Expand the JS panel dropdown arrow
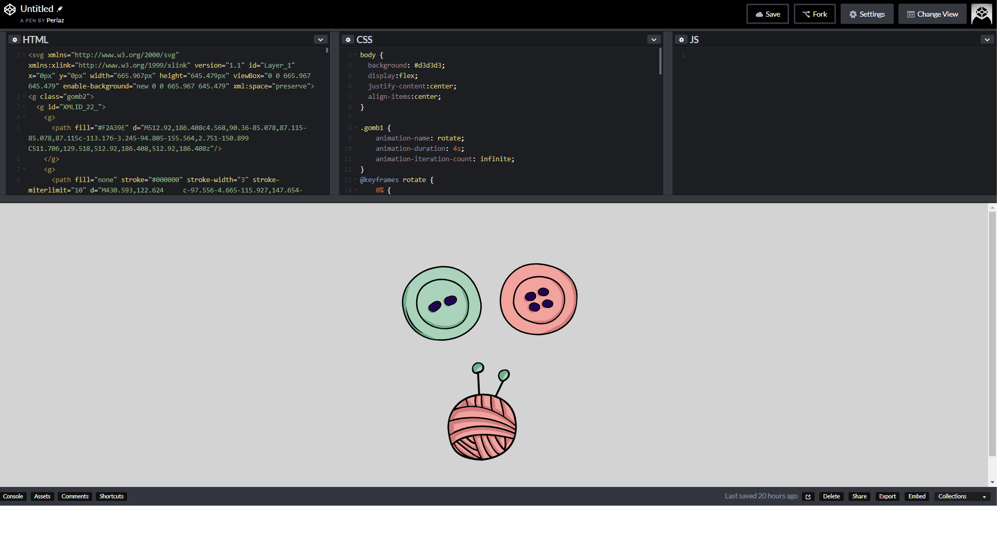 pyautogui.click(x=986, y=40)
